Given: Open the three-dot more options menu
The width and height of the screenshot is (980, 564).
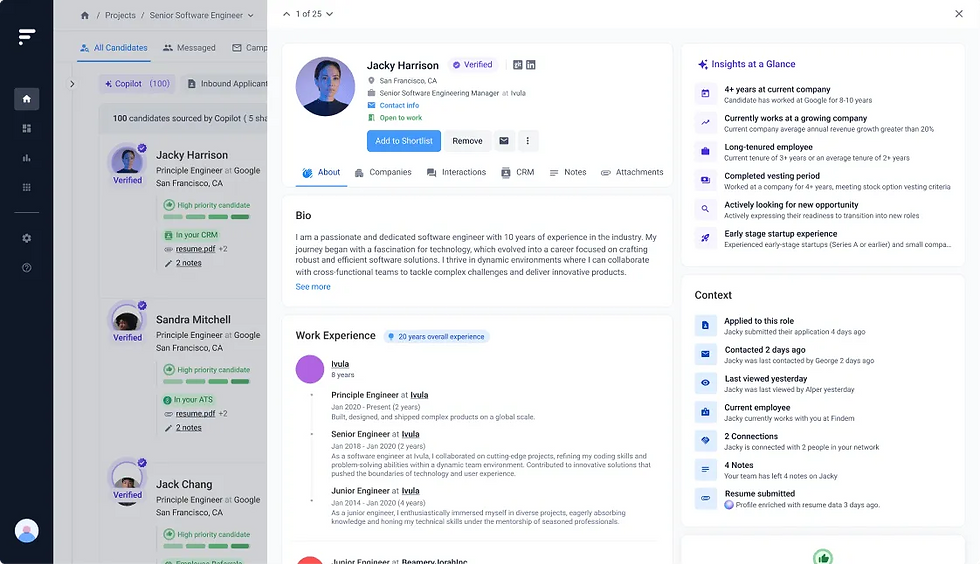Looking at the screenshot, I should (528, 141).
